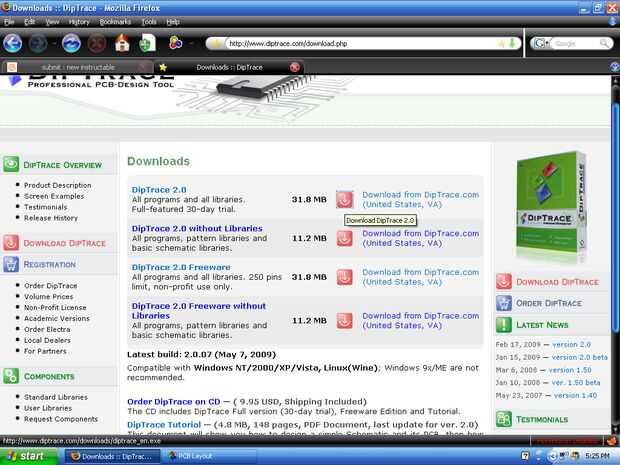Viewport: 620px width, 465px height.
Task: Open the Edit menu
Action: pyautogui.click(x=30, y=22)
